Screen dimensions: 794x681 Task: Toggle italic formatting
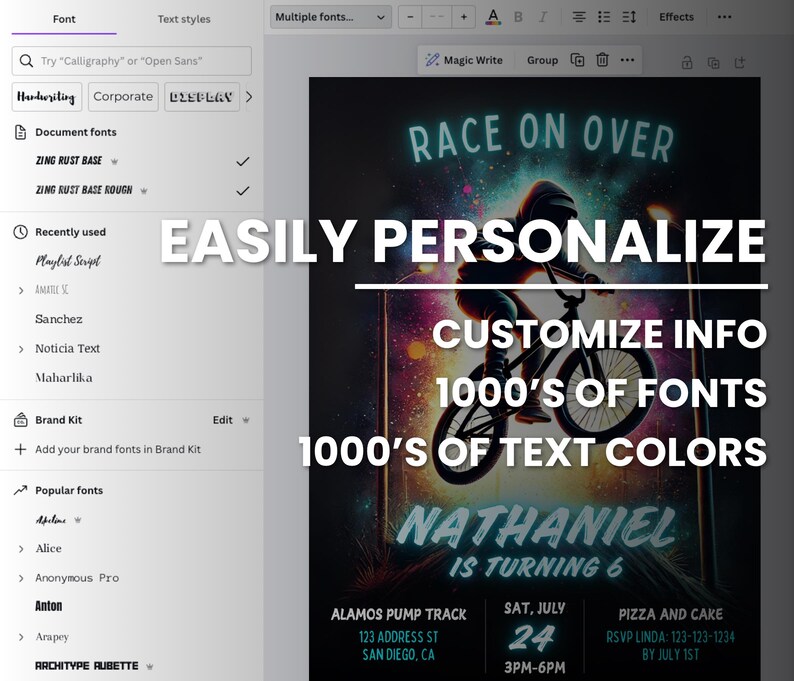click(x=543, y=17)
